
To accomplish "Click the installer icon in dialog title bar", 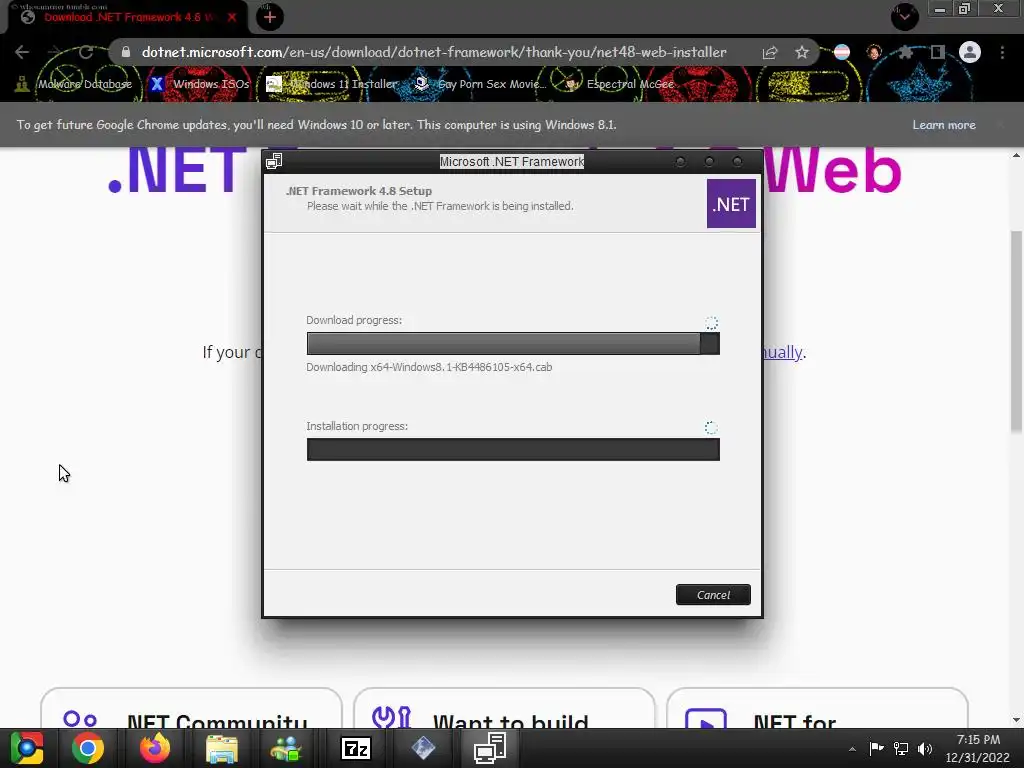I will pos(274,161).
